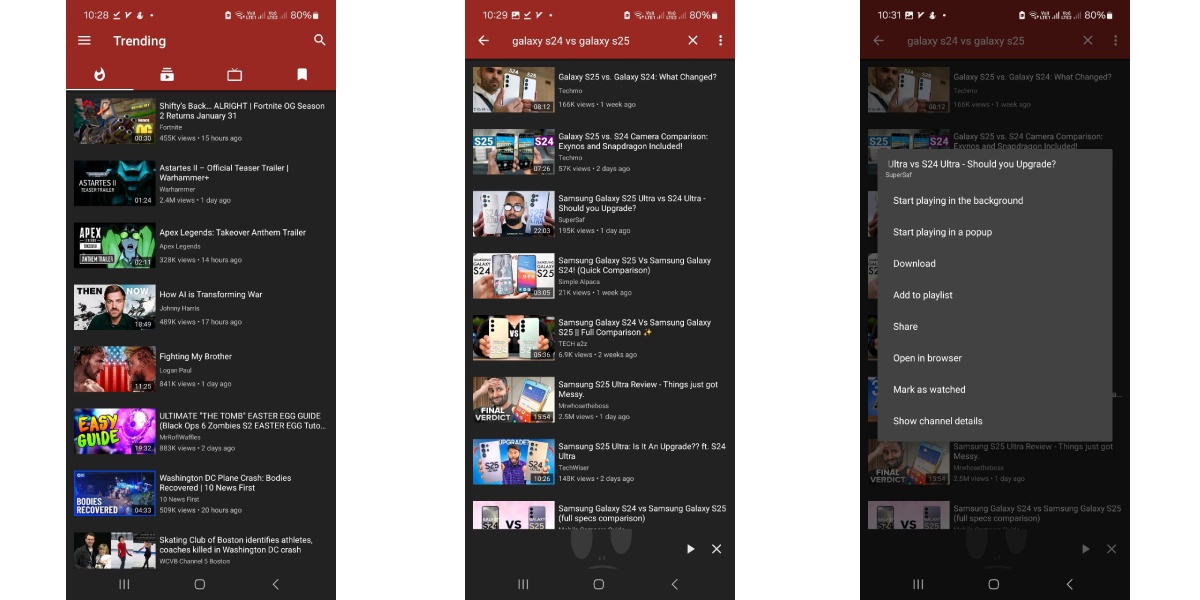Open undimmed S25 vs. S24 Camera Comparison result
This screenshot has height=600, width=1200.
(x=600, y=152)
